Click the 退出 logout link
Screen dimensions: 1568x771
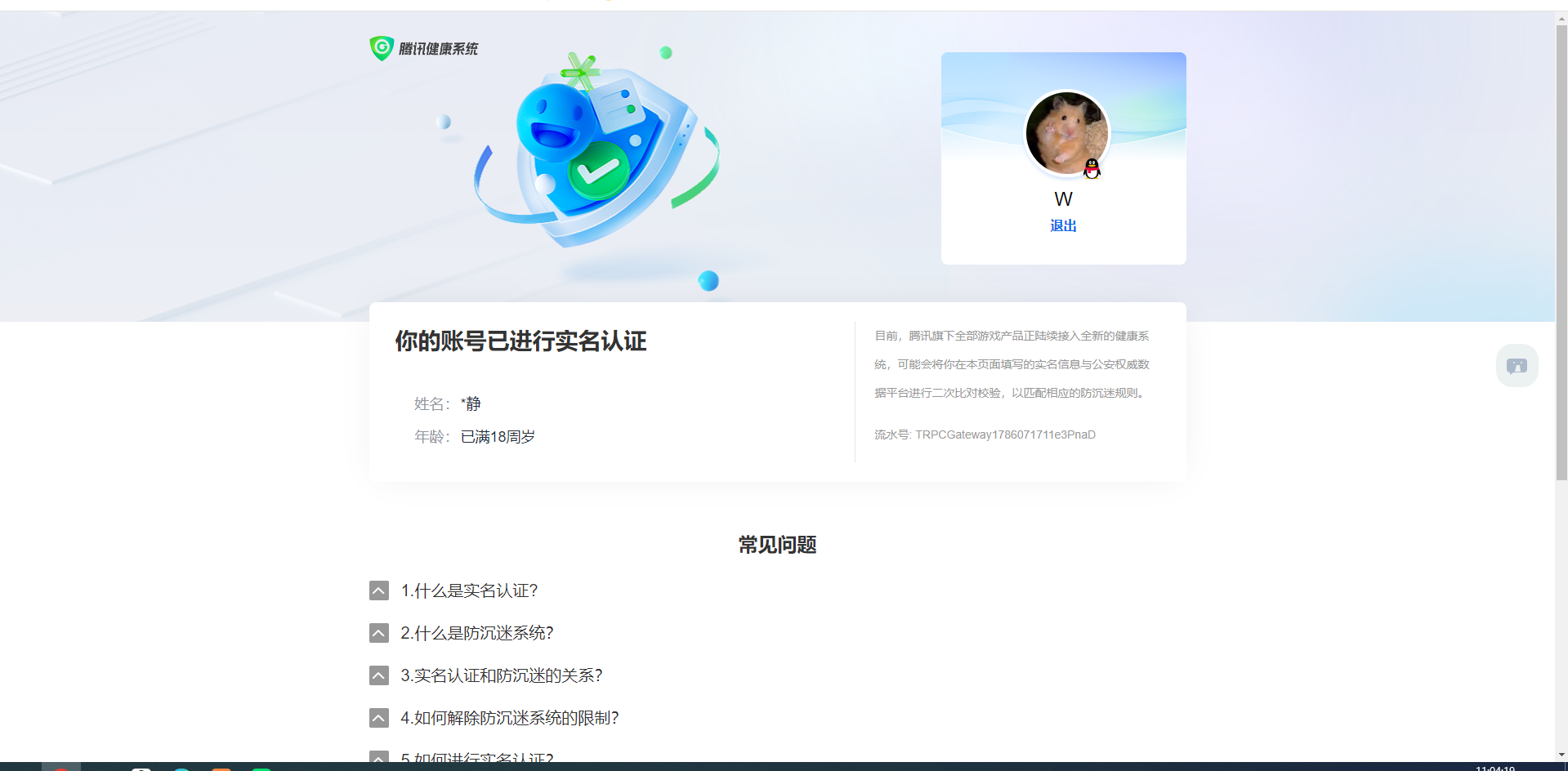click(x=1063, y=225)
